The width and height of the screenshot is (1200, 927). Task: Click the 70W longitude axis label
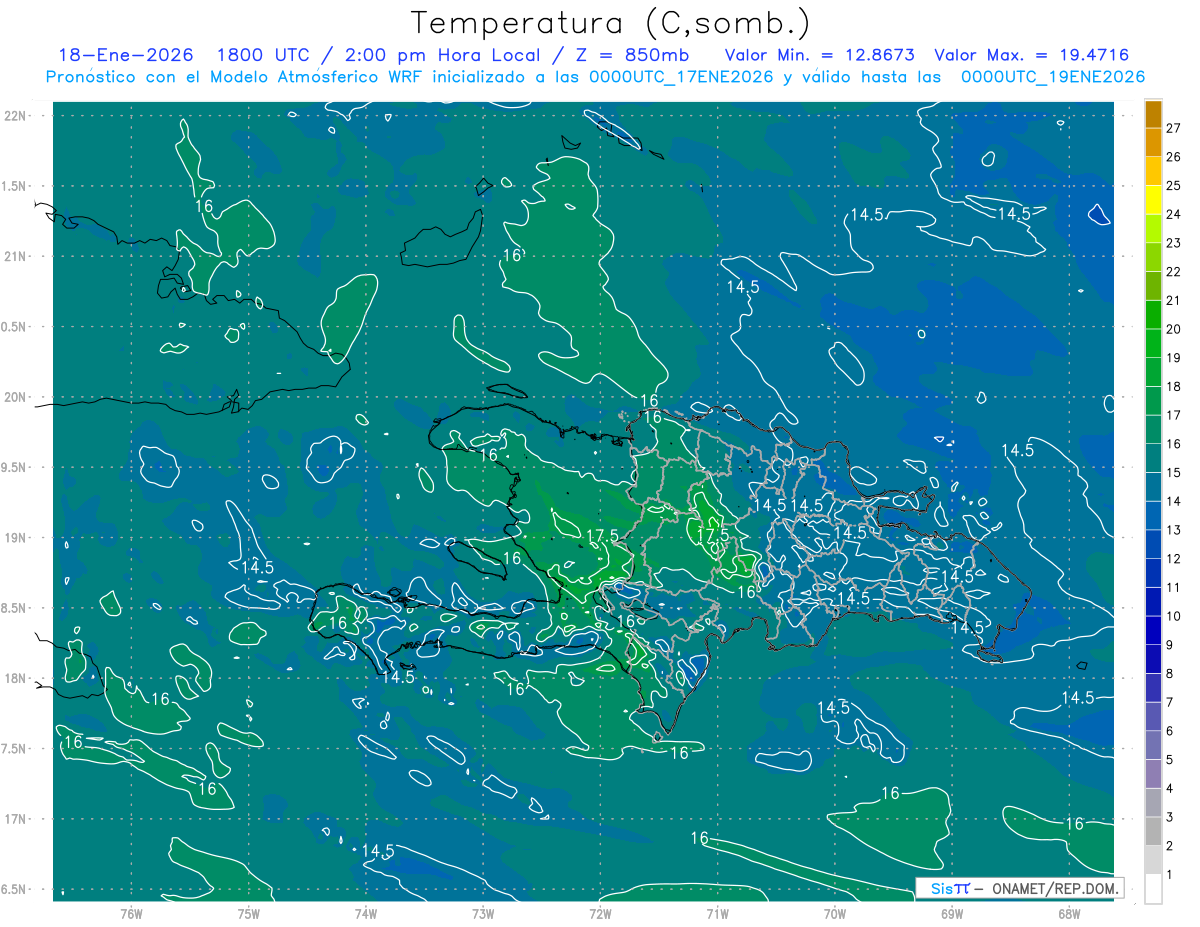[835, 914]
